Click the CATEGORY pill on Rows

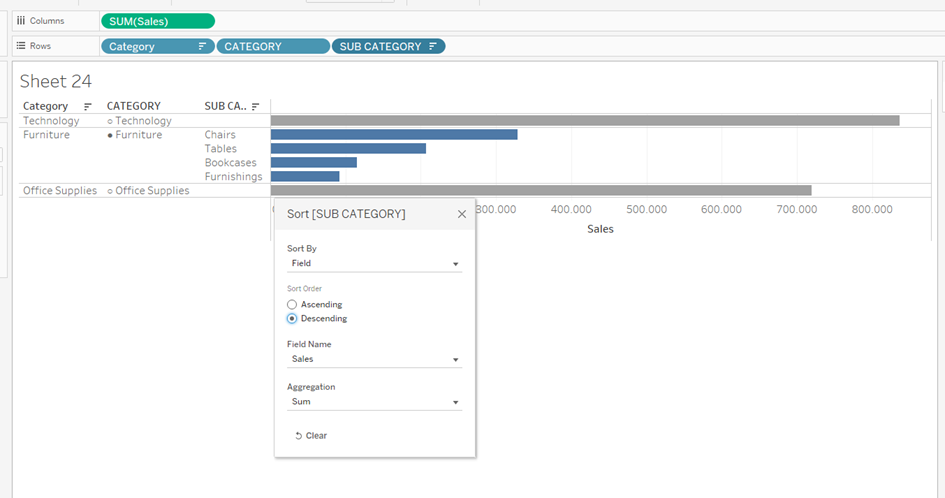[x=272, y=46]
